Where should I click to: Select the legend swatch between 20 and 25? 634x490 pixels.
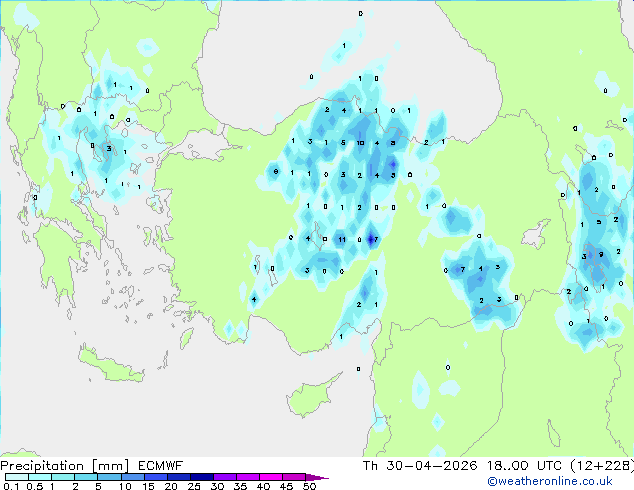(178, 477)
